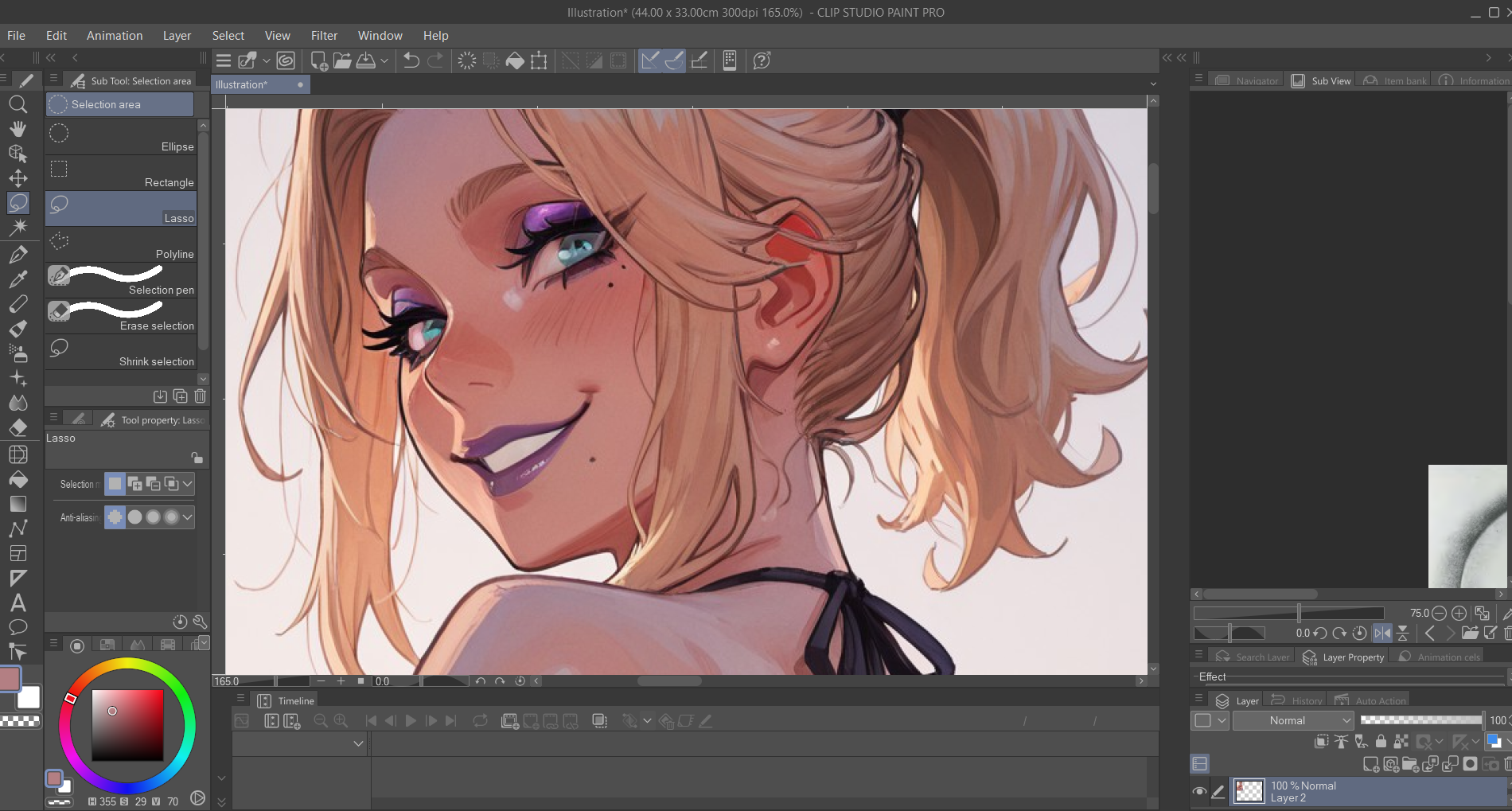This screenshot has width=1512, height=811.
Task: Open CLIP STUDIO launcher icon
Action: (x=286, y=60)
